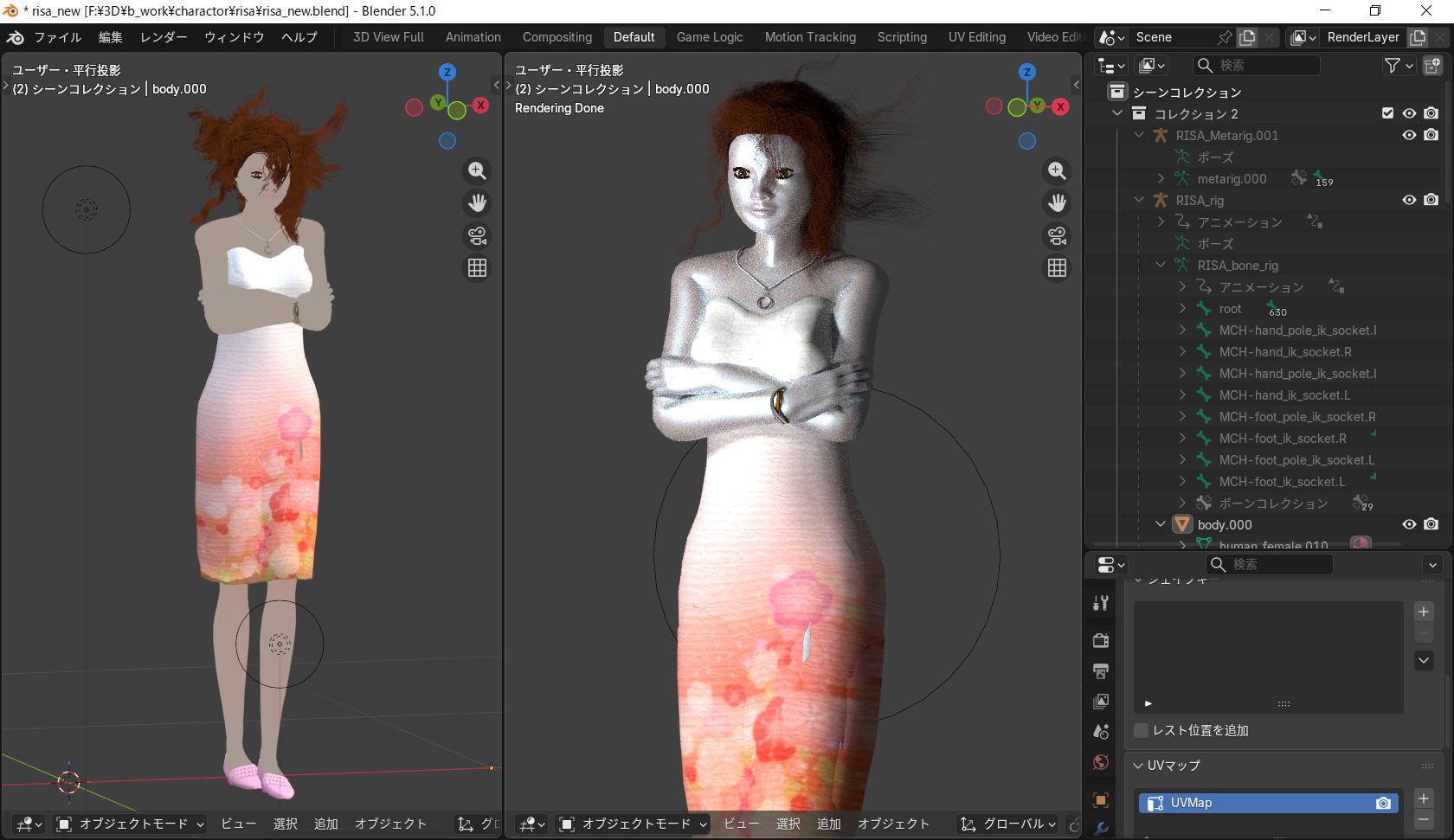Image resolution: width=1454 pixels, height=840 pixels.
Task: Open the Tool properties tab icon
Action: click(1101, 603)
